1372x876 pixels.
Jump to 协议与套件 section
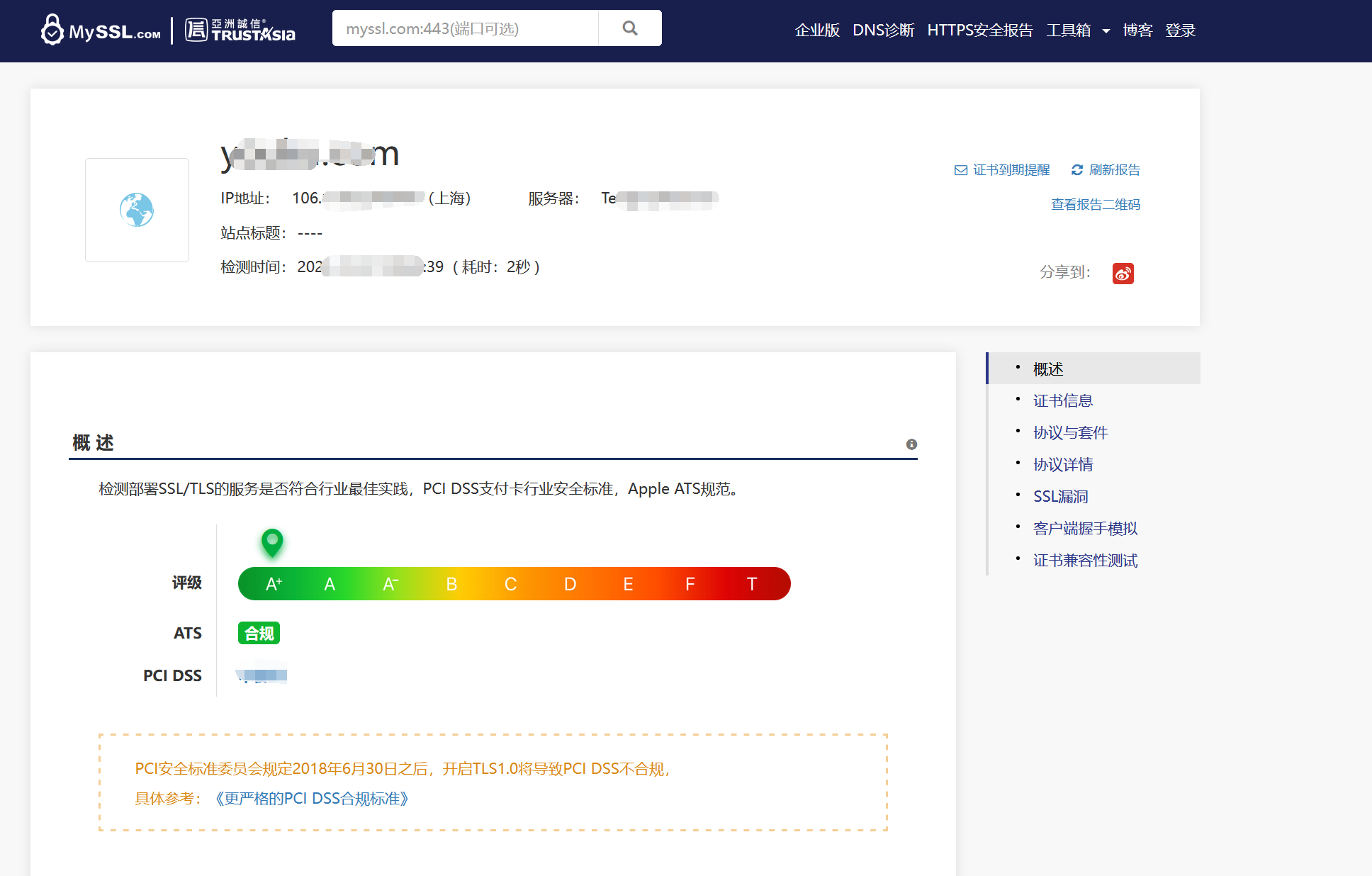click(1070, 433)
